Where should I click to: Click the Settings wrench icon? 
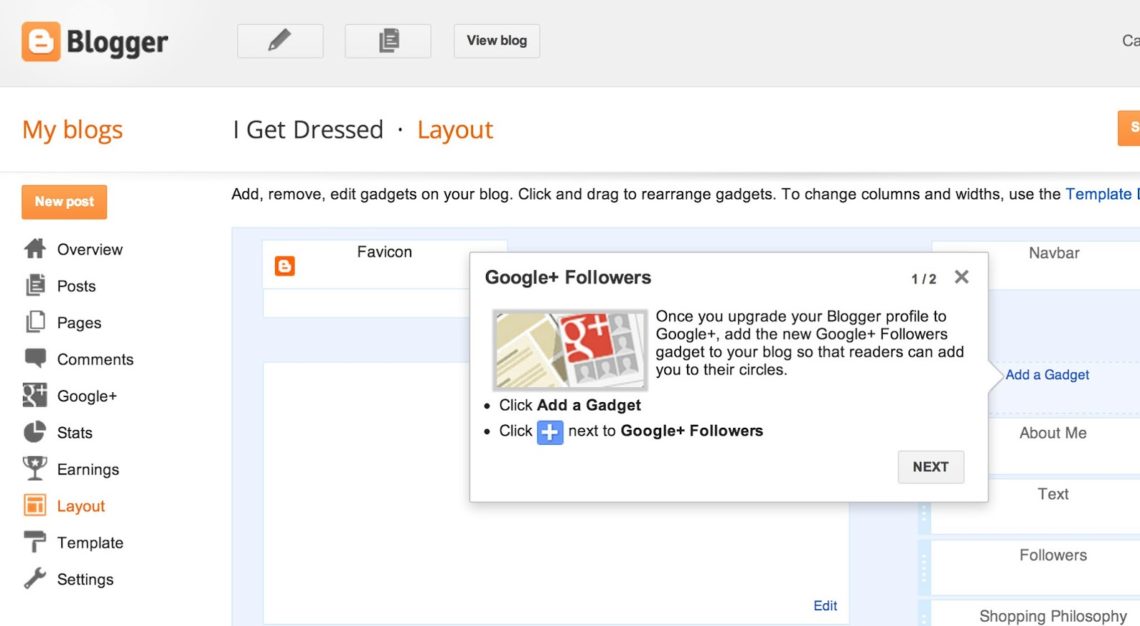click(x=35, y=578)
